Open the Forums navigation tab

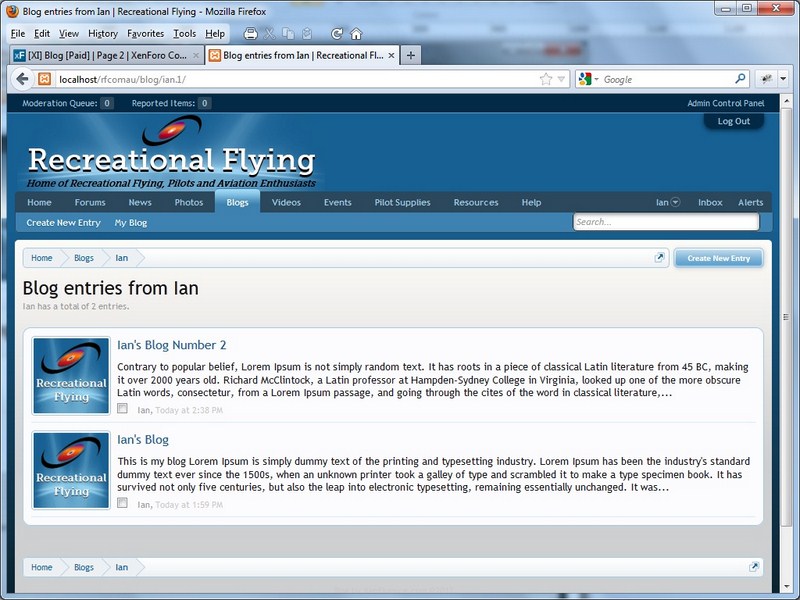tap(90, 203)
